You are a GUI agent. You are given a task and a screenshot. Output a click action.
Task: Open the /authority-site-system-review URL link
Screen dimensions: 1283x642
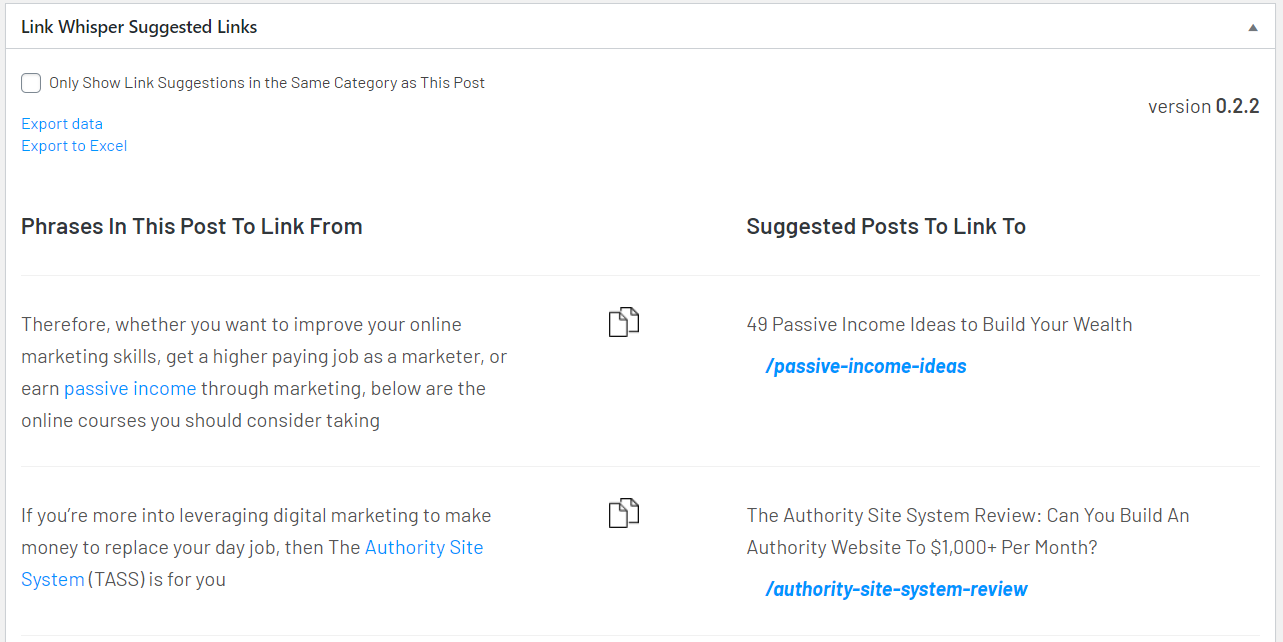point(896,589)
